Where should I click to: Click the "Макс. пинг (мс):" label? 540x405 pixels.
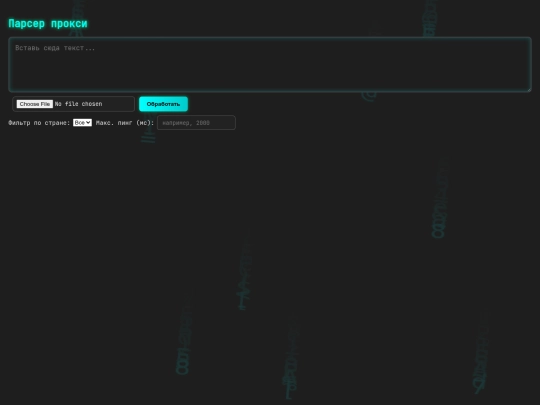[125, 123]
